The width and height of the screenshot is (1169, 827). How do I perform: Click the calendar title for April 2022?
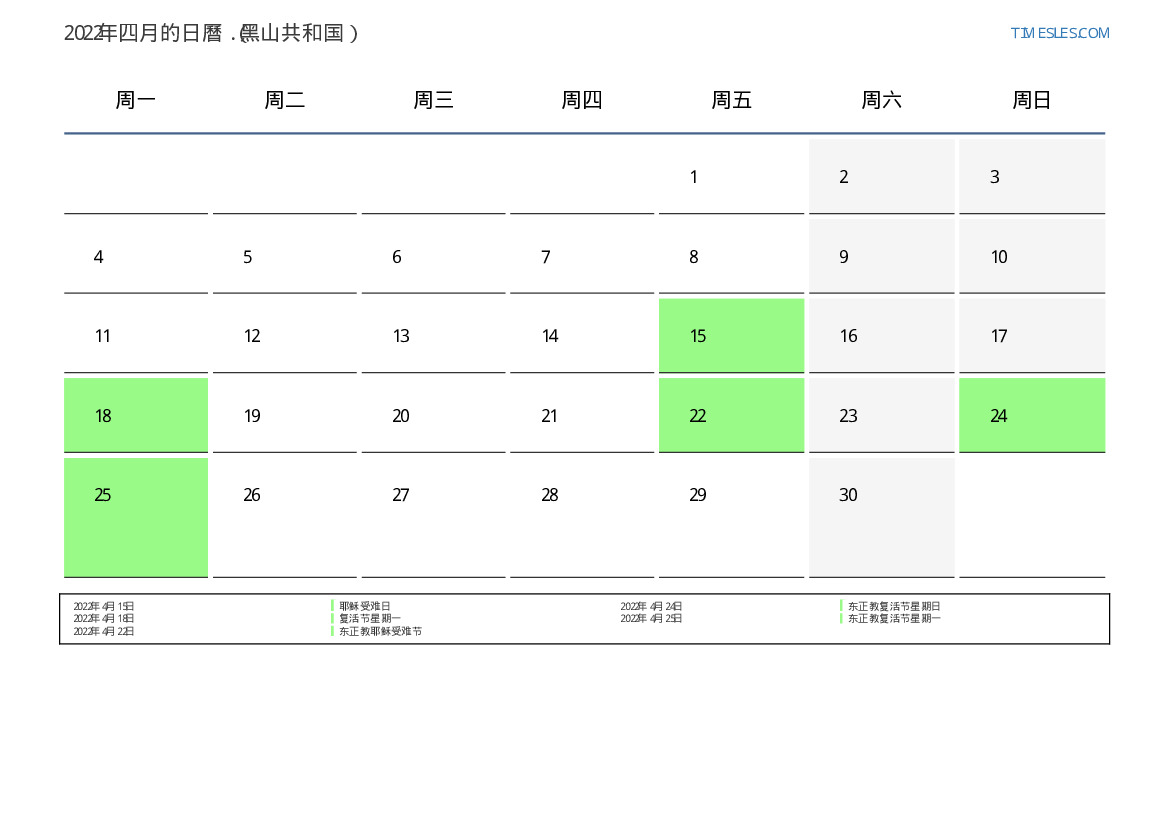pyautogui.click(x=211, y=33)
